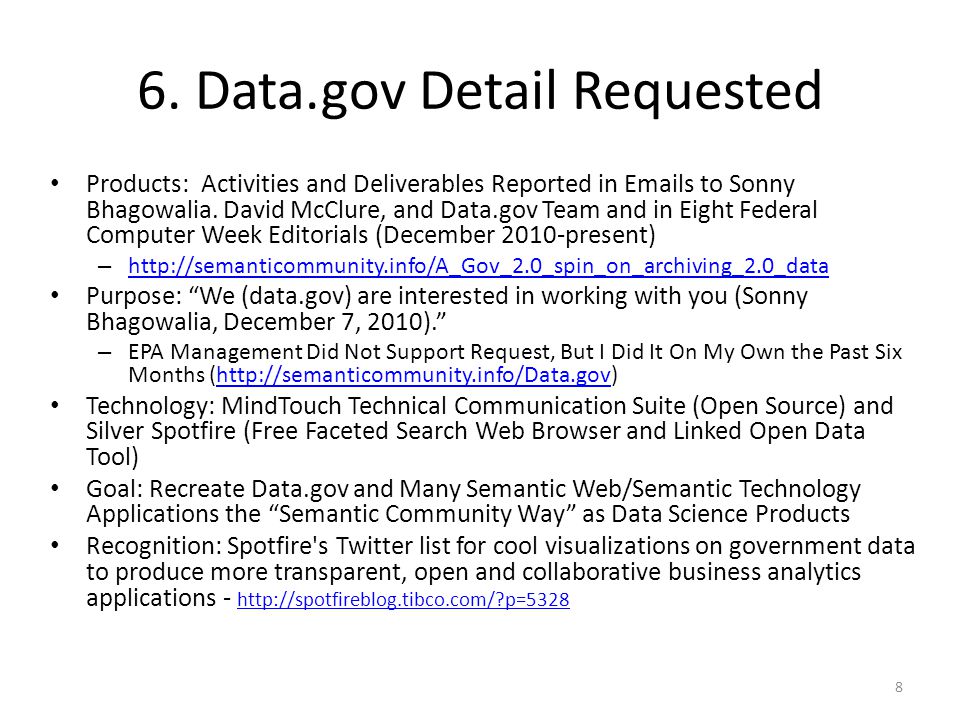
Task: Open the semanticommunity.info/Data.gov link
Action: (414, 375)
